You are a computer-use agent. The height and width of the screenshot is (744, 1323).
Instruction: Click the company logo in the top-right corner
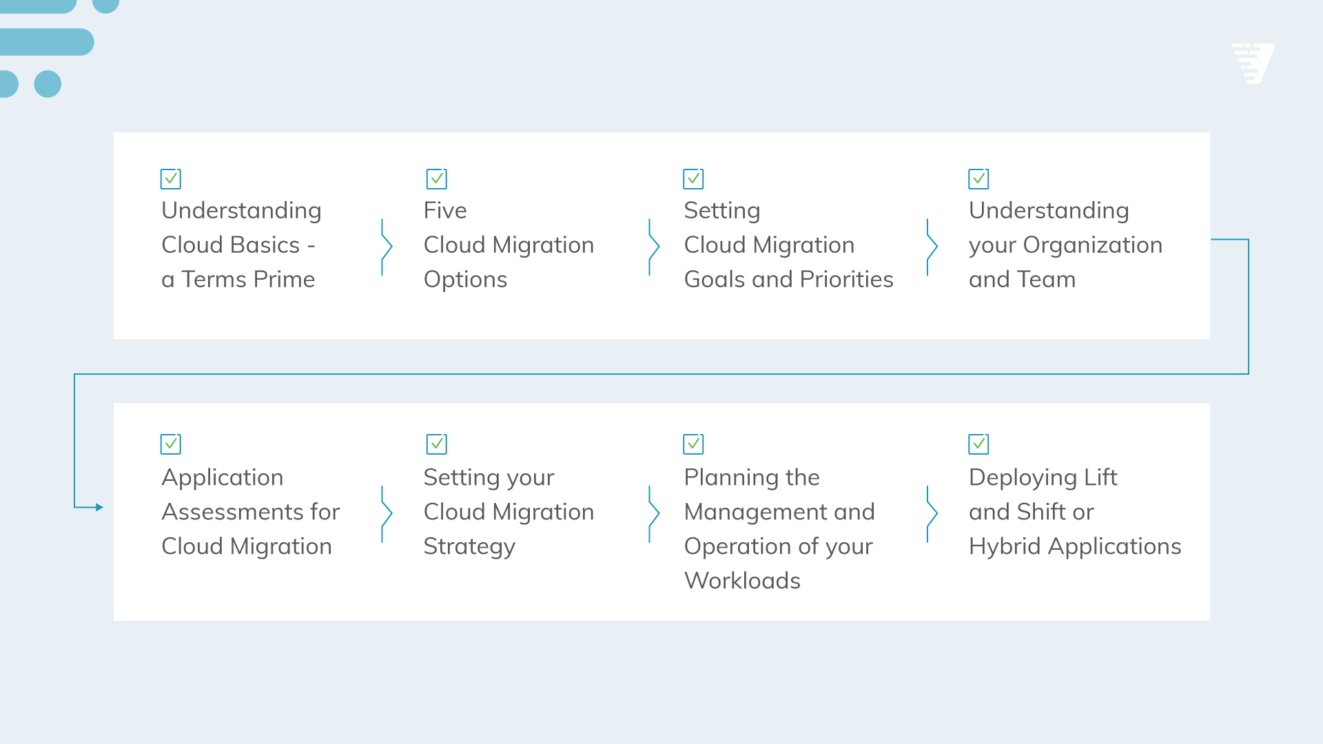pos(1252,63)
